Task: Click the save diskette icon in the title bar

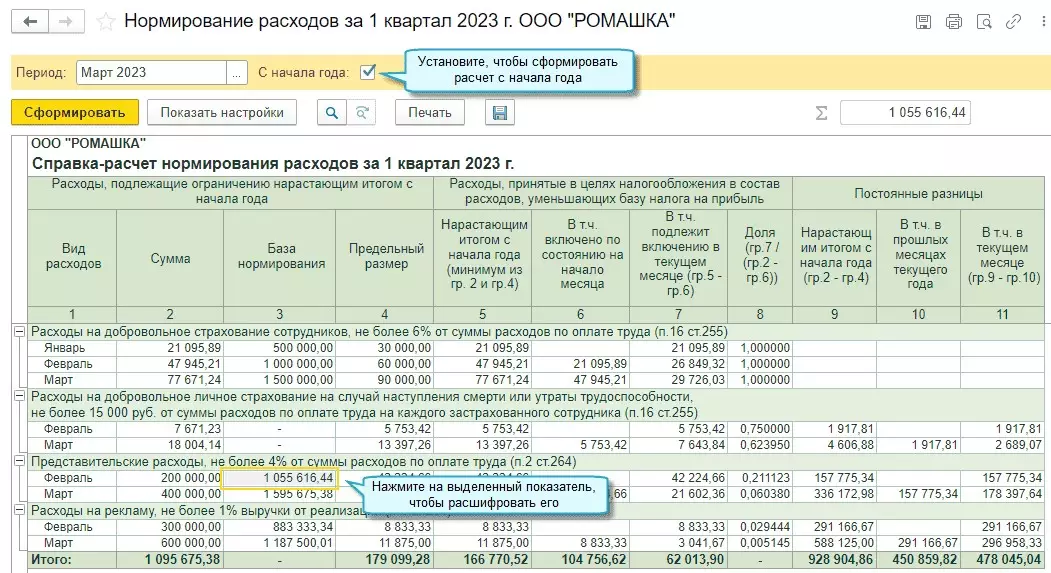Action: pyautogui.click(x=923, y=22)
